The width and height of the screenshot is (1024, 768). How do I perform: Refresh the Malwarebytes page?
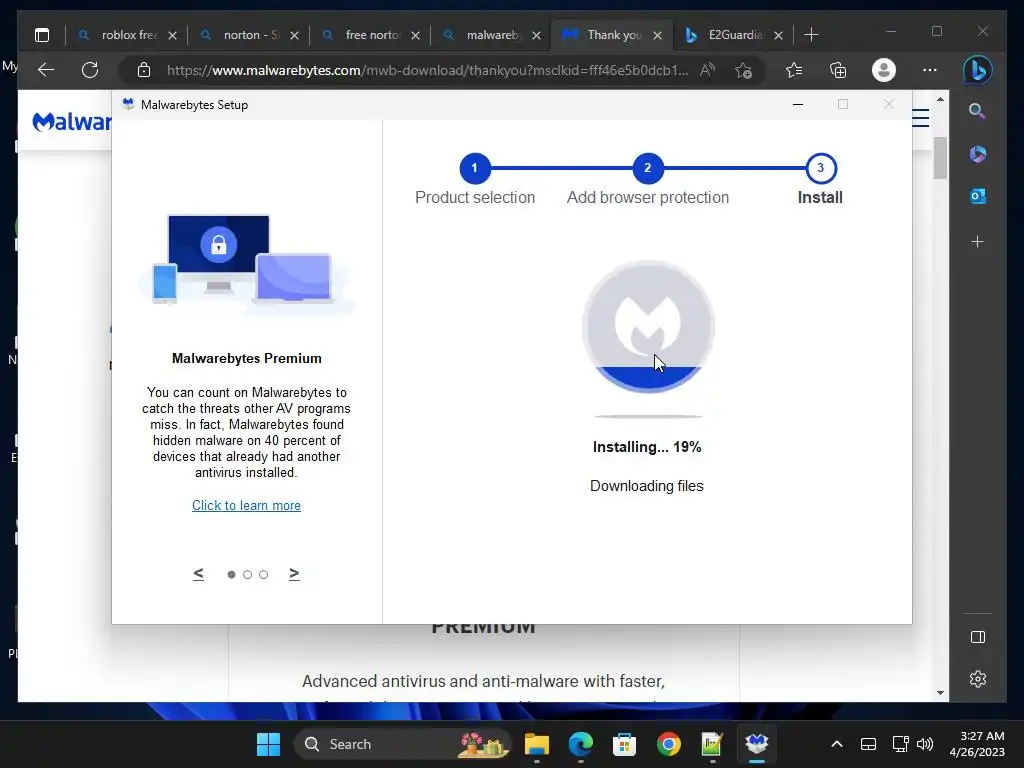pyautogui.click(x=90, y=70)
